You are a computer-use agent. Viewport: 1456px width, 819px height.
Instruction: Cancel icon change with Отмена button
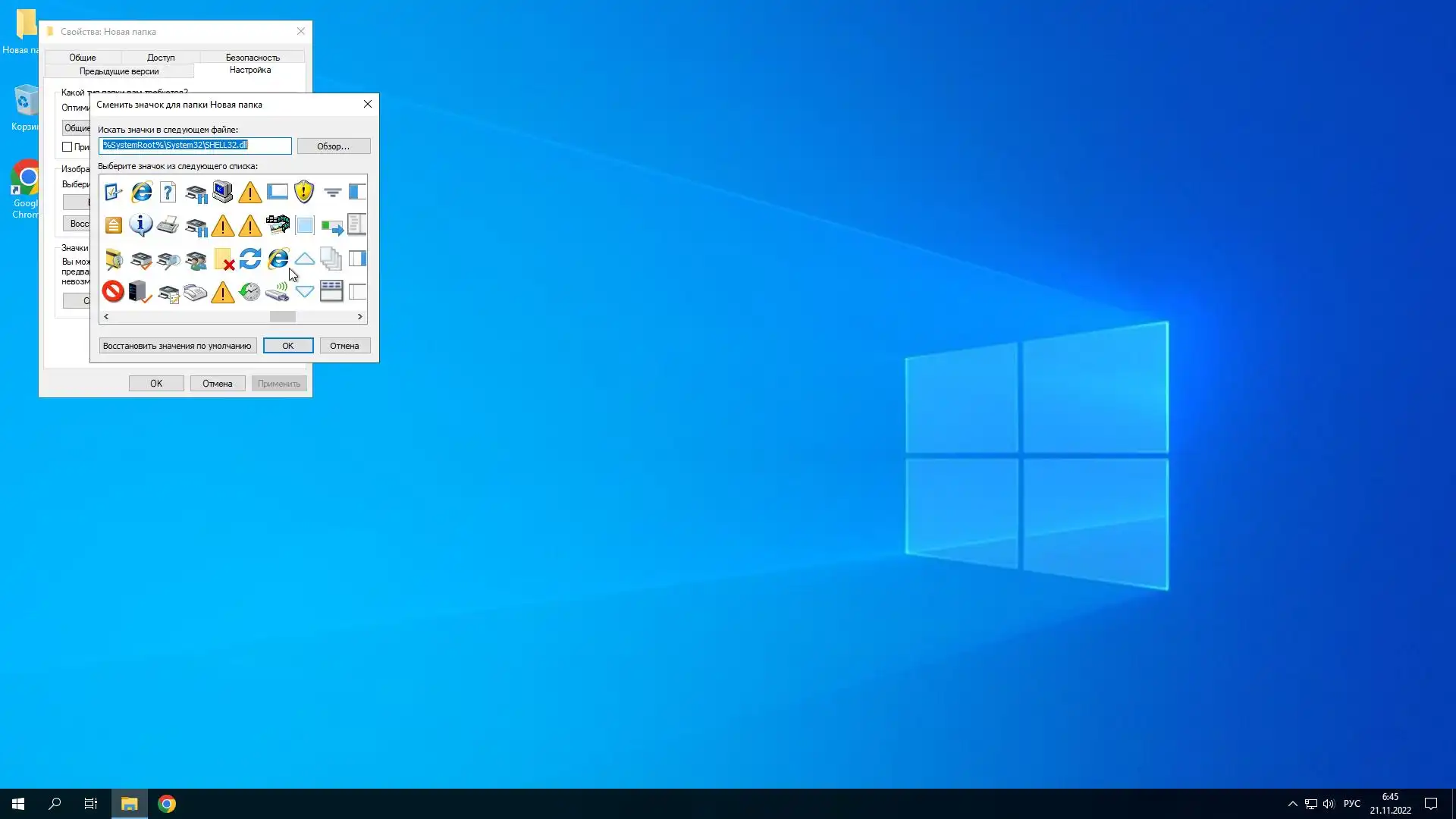click(x=344, y=346)
